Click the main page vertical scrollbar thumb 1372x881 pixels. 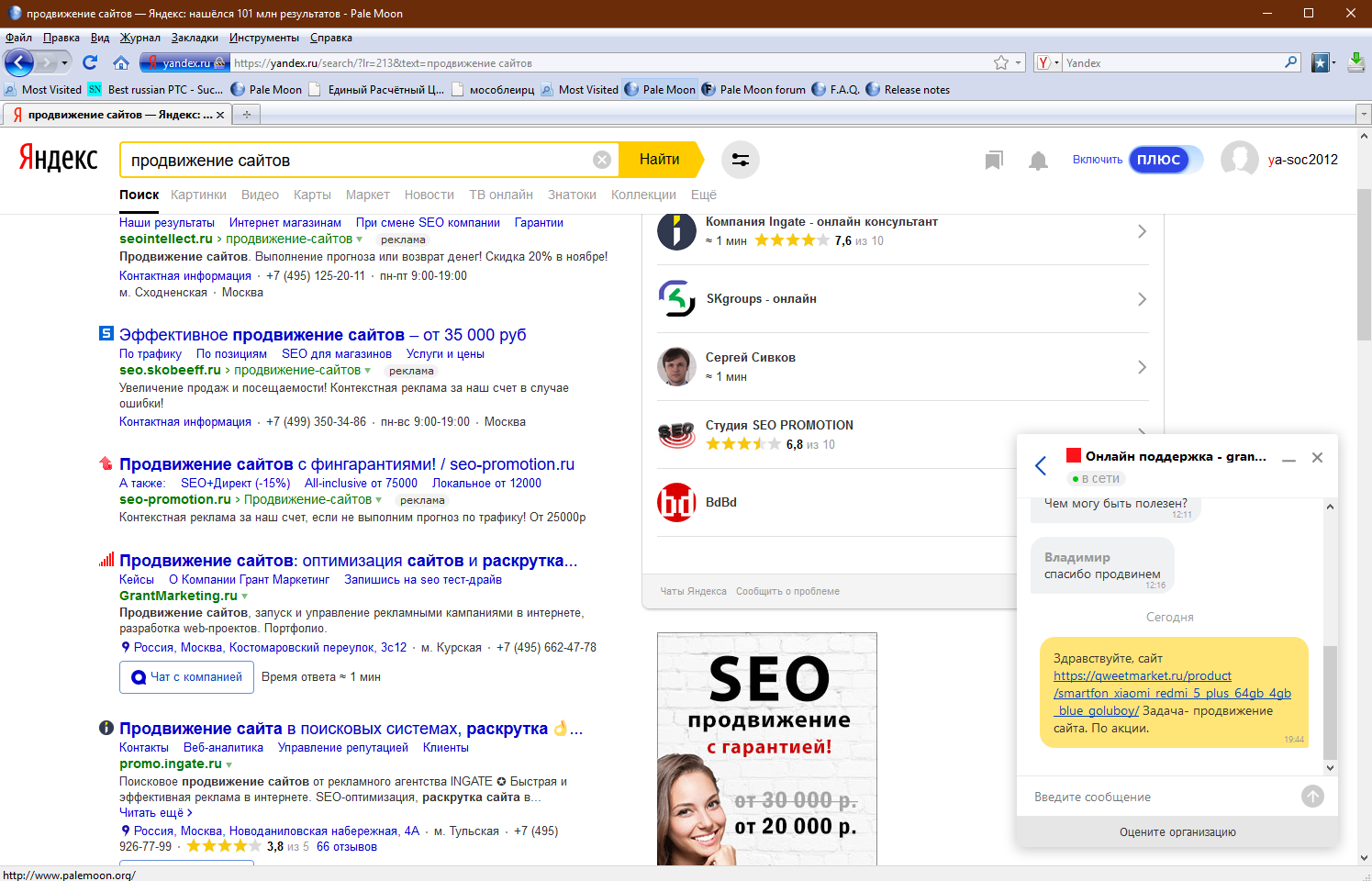(1364, 264)
